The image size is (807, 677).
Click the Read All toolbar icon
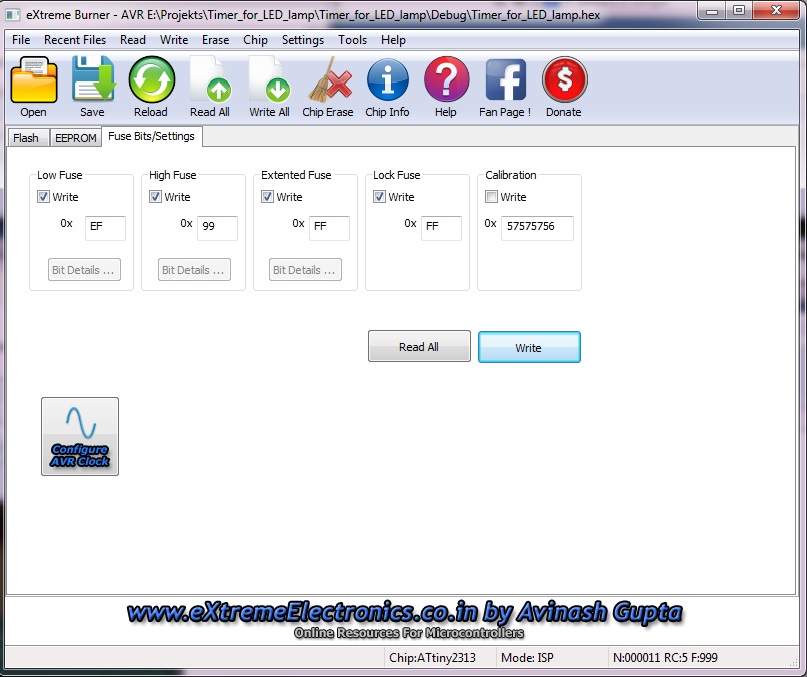point(210,82)
